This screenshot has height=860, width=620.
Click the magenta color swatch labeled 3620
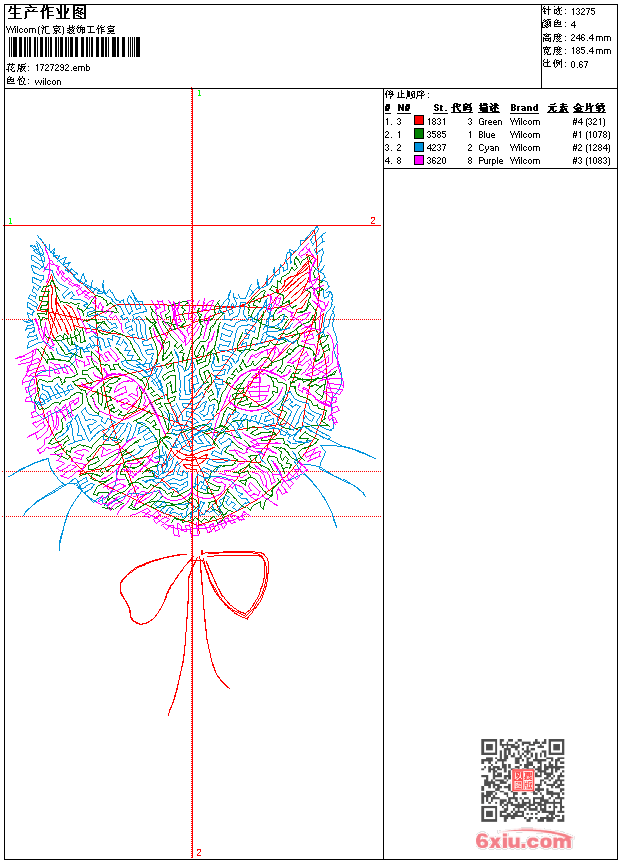[x=419, y=161]
